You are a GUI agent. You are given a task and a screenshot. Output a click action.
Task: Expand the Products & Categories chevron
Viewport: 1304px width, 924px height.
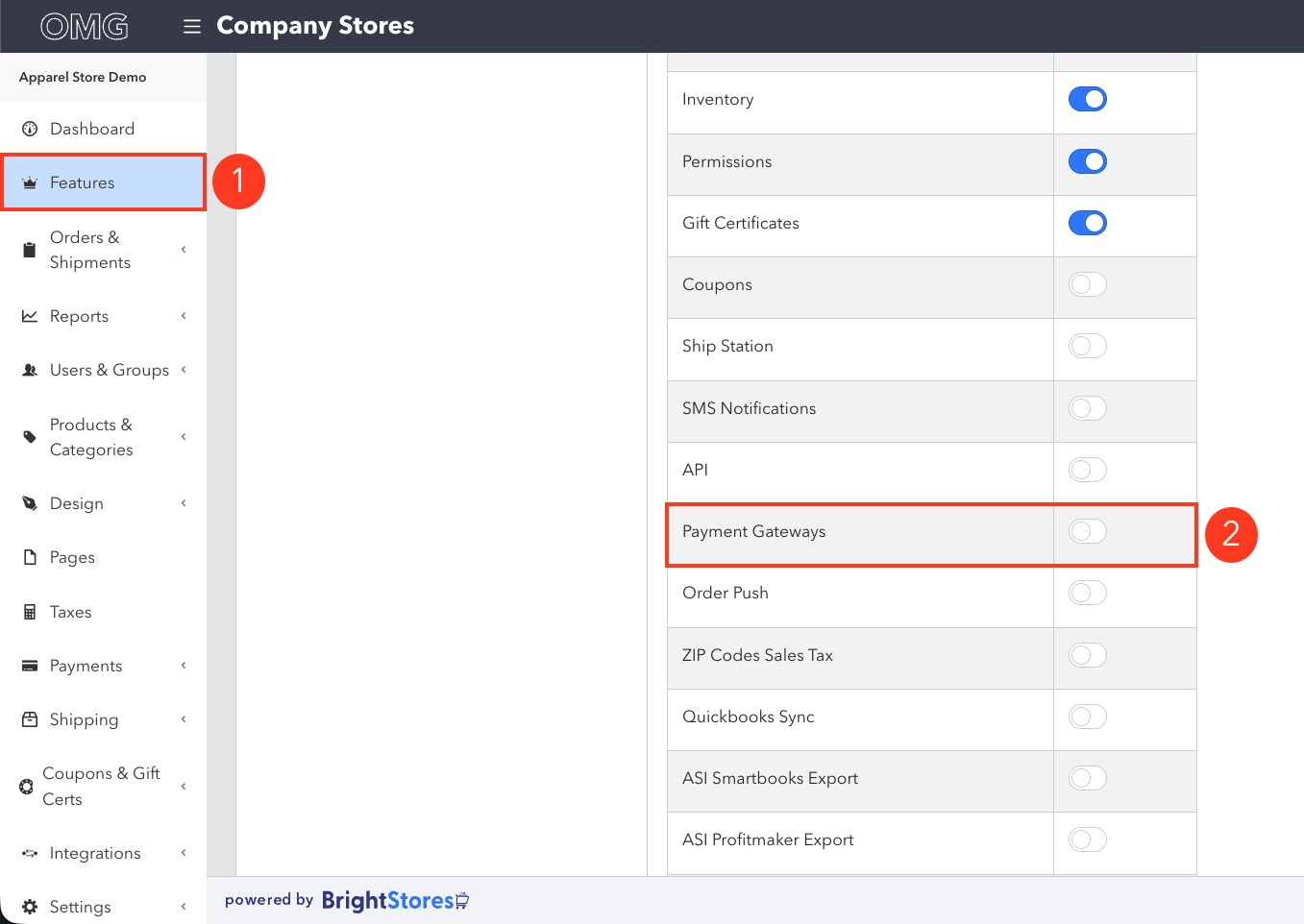tap(184, 437)
